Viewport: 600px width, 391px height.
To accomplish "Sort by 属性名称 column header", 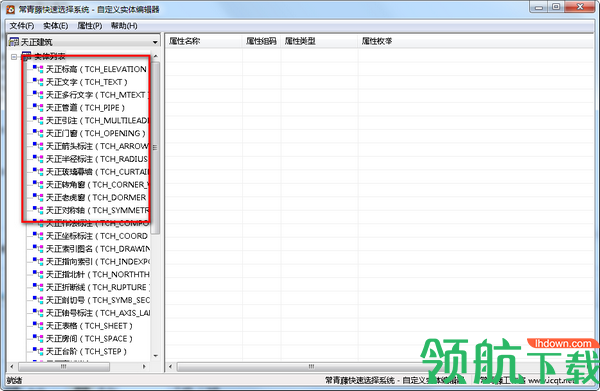I will click(204, 41).
